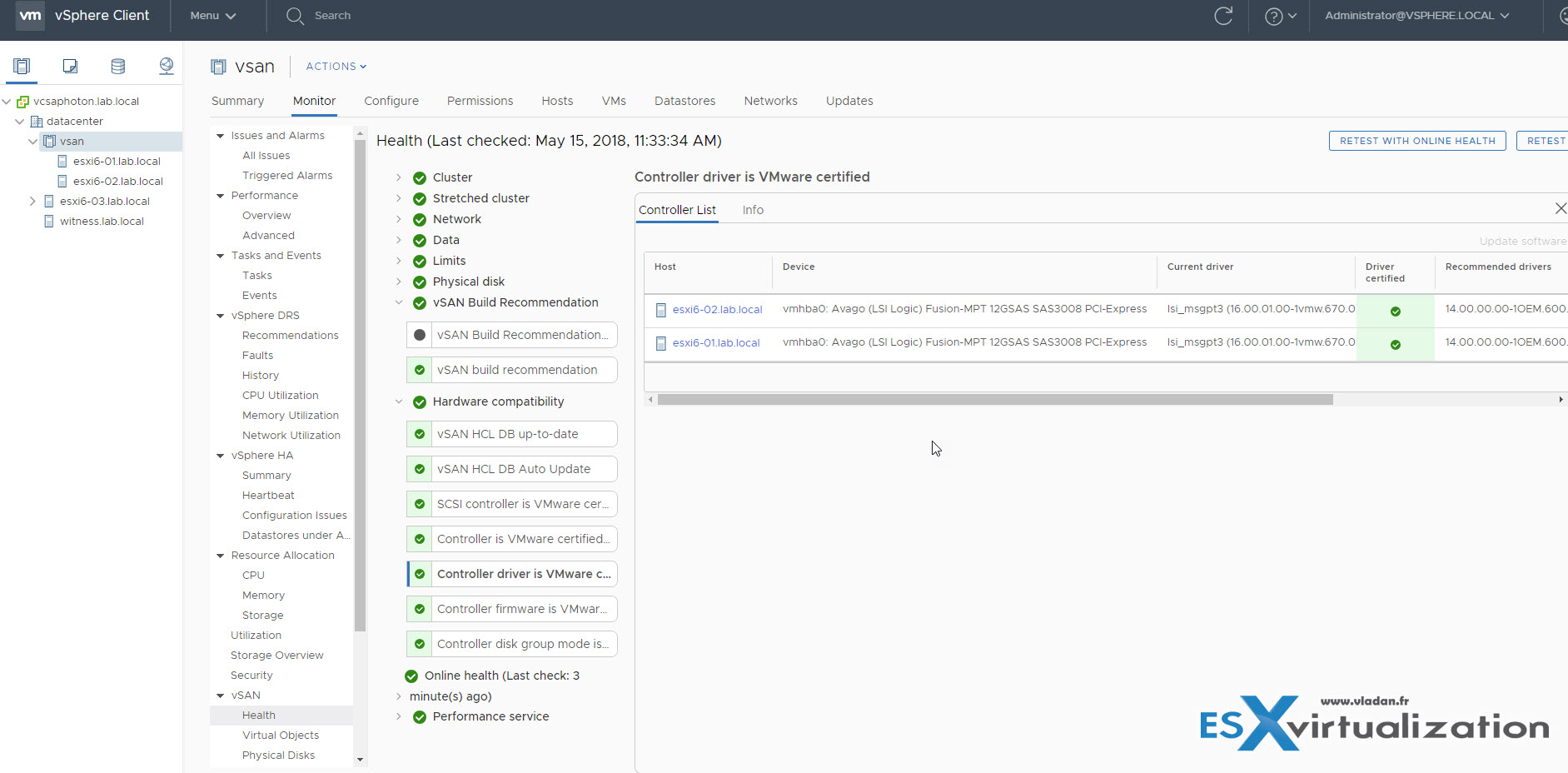Open the Administrator@VSPHERE.LOCAL user dropdown
The width and height of the screenshot is (1568, 773).
1417,16
